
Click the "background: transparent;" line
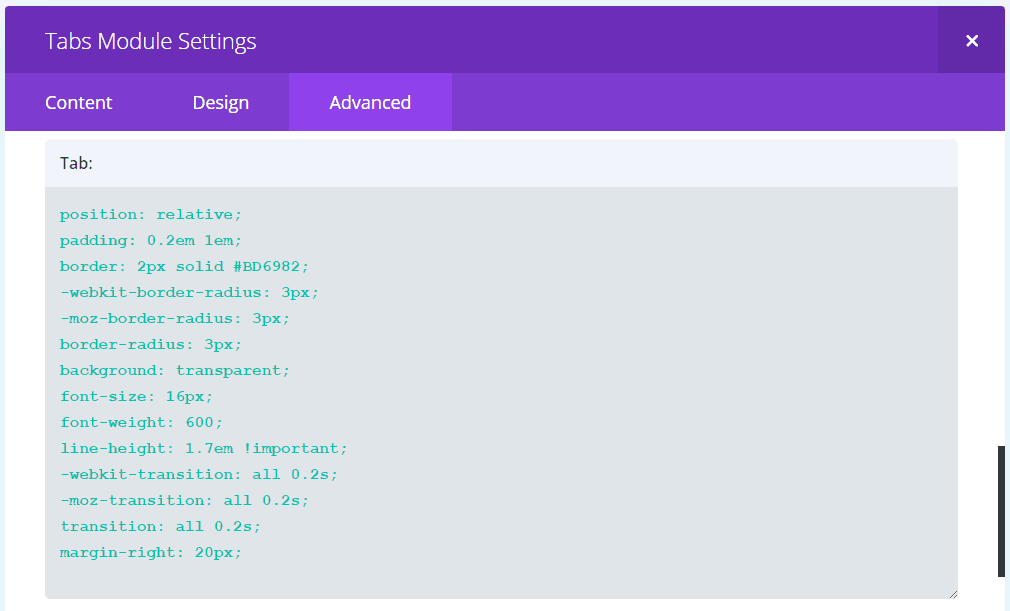pos(175,370)
